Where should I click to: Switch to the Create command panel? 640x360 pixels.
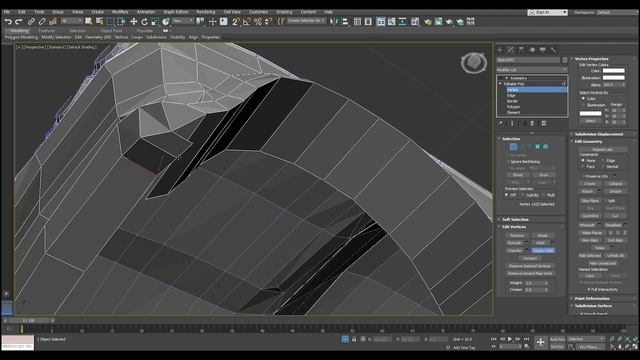point(500,50)
